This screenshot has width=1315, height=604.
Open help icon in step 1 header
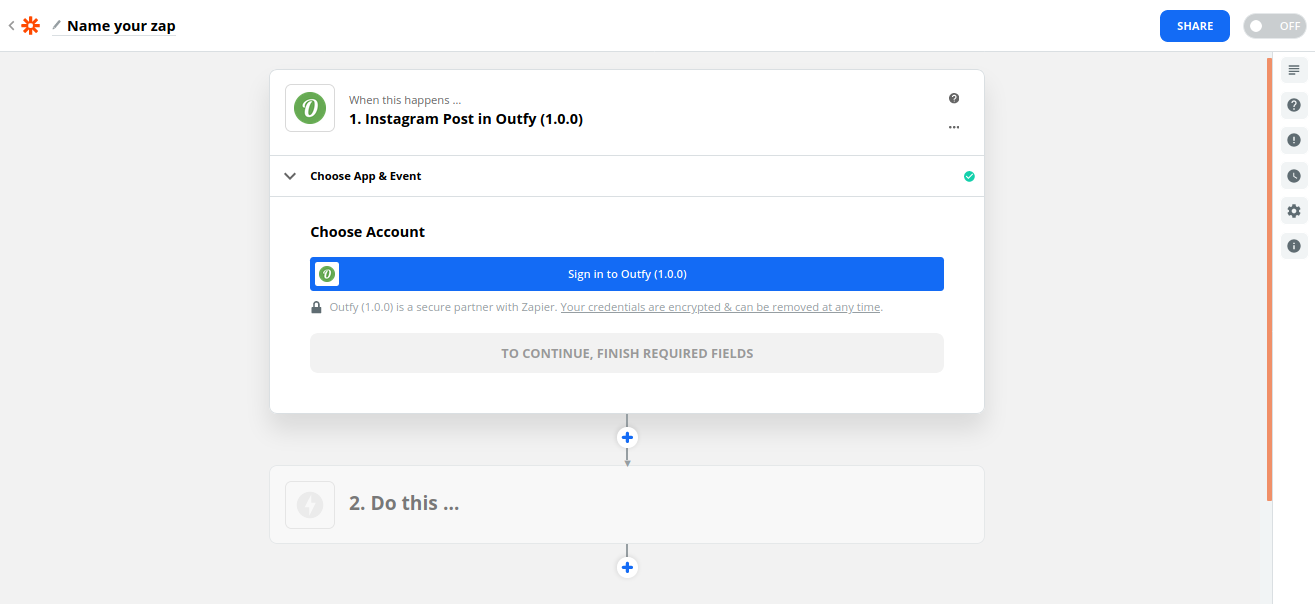coord(954,98)
